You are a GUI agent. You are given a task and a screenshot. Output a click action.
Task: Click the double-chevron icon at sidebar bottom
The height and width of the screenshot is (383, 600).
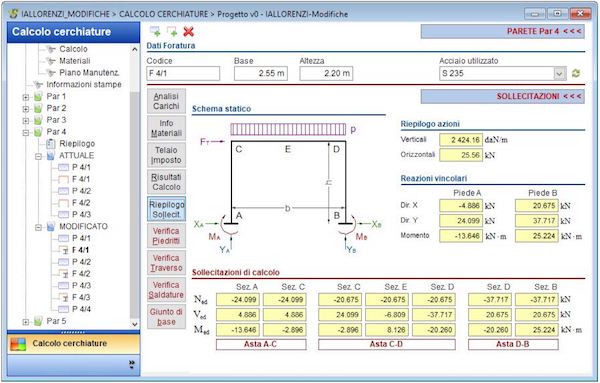pos(132,364)
